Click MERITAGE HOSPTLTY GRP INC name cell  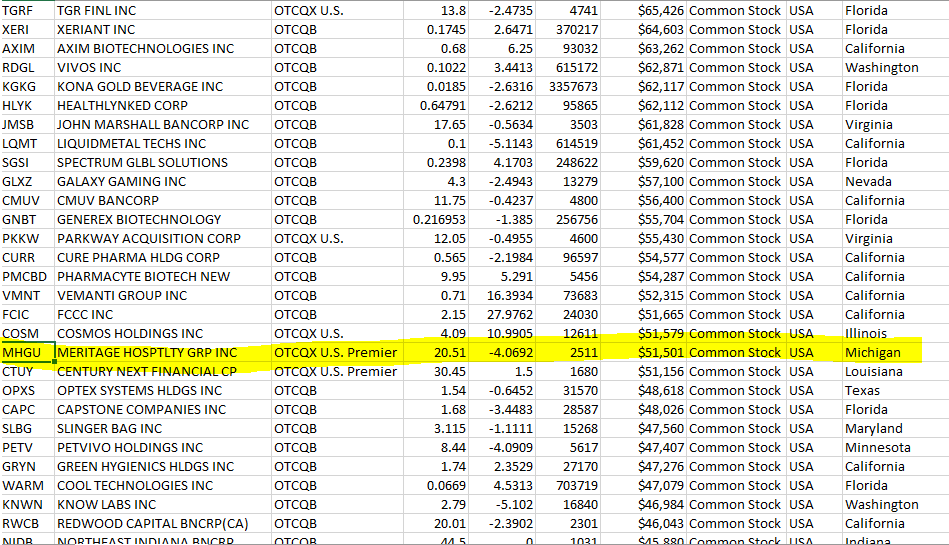click(163, 352)
